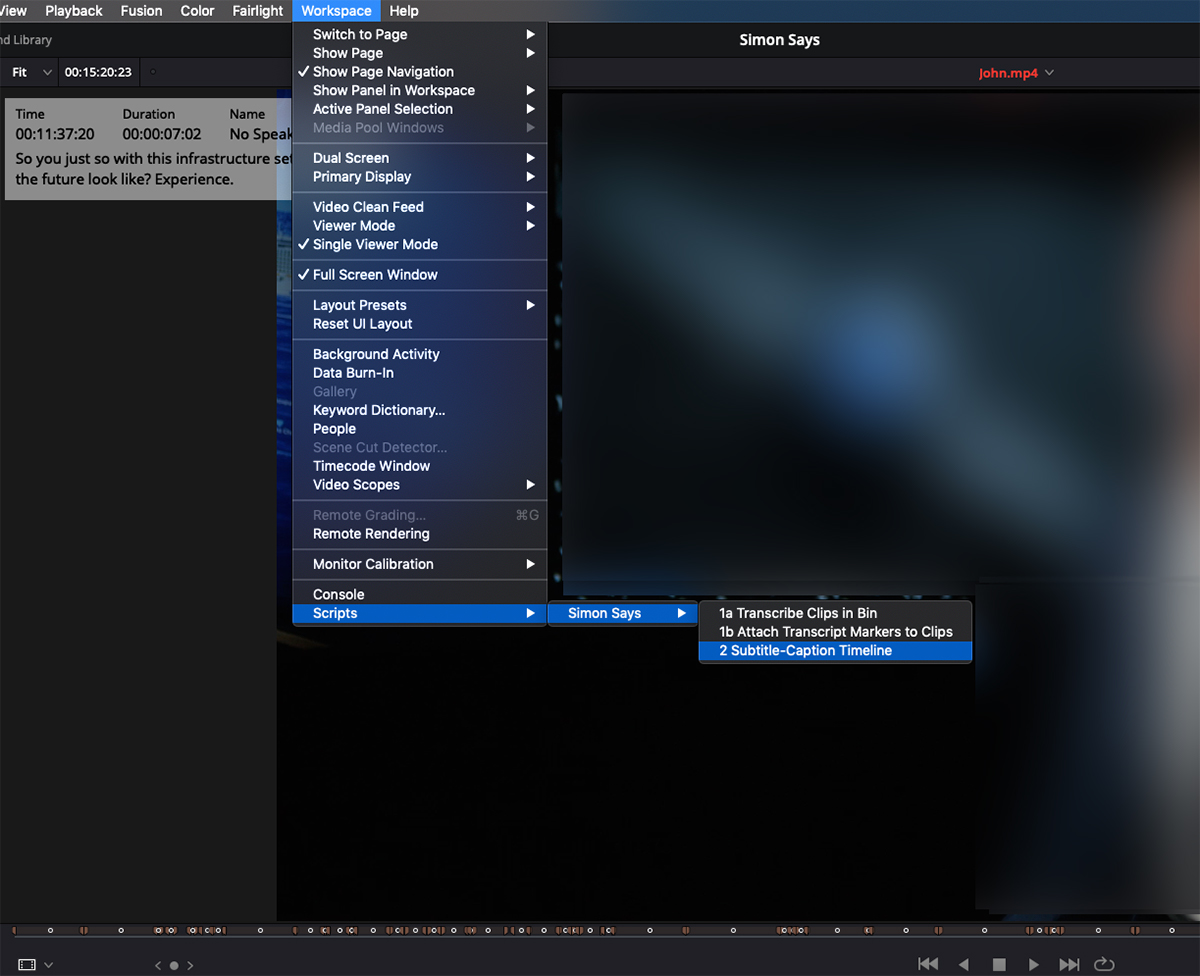Viewport: 1200px width, 976px height.
Task: Jump to first frame with the skip-back button
Action: 928,964
